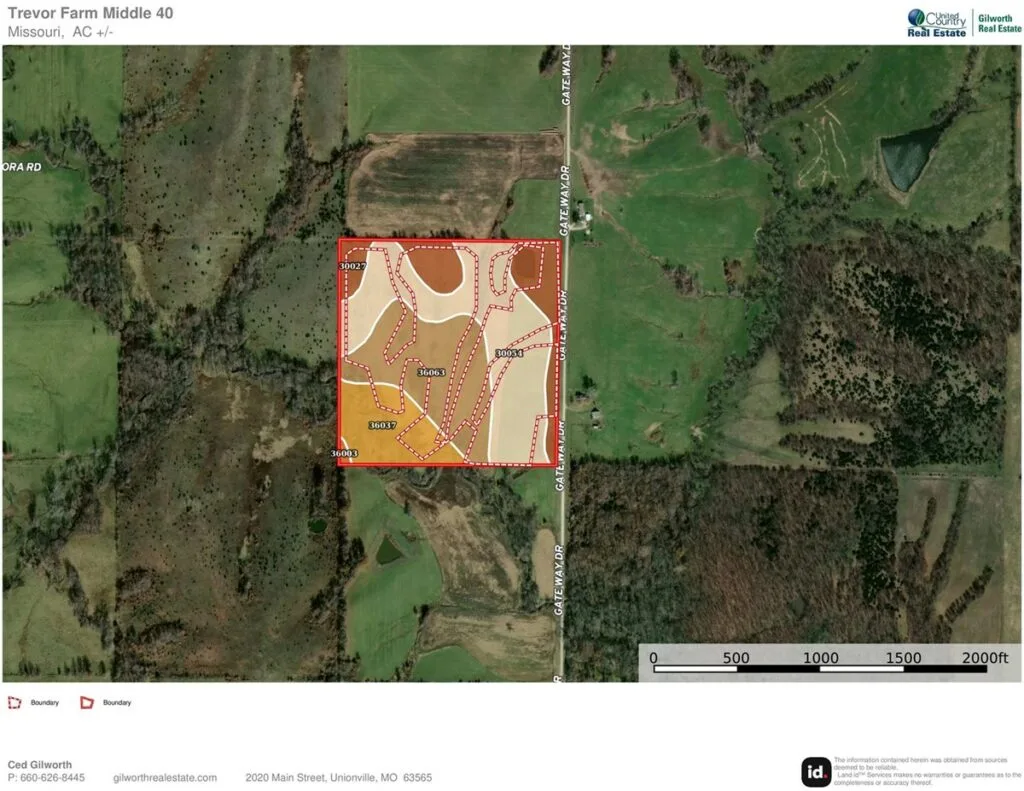This screenshot has height=791, width=1024.
Task: Select the 36003 soil code label
Action: pos(344,453)
